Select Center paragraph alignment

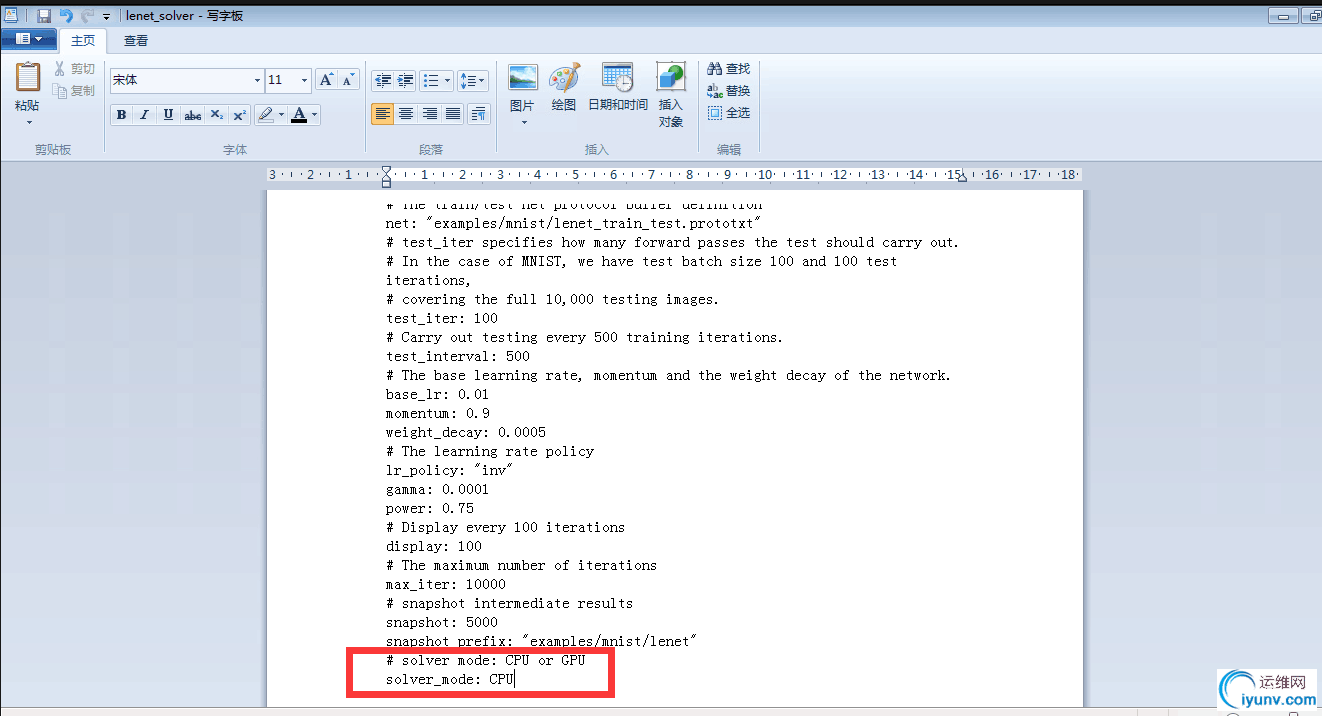(x=405, y=114)
